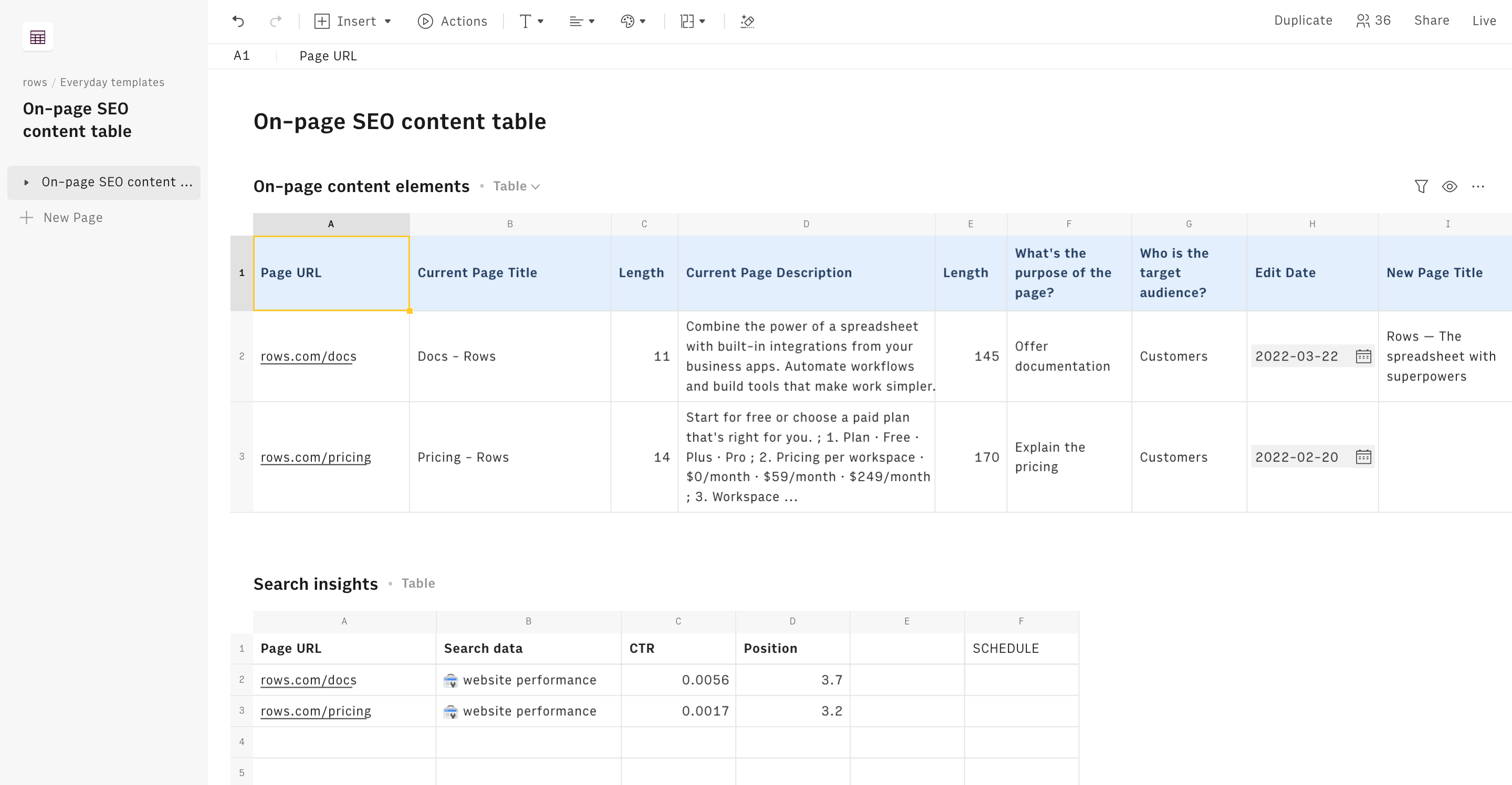Image resolution: width=1512 pixels, height=785 pixels.
Task: Click the undo arrow icon
Action: [x=238, y=21]
